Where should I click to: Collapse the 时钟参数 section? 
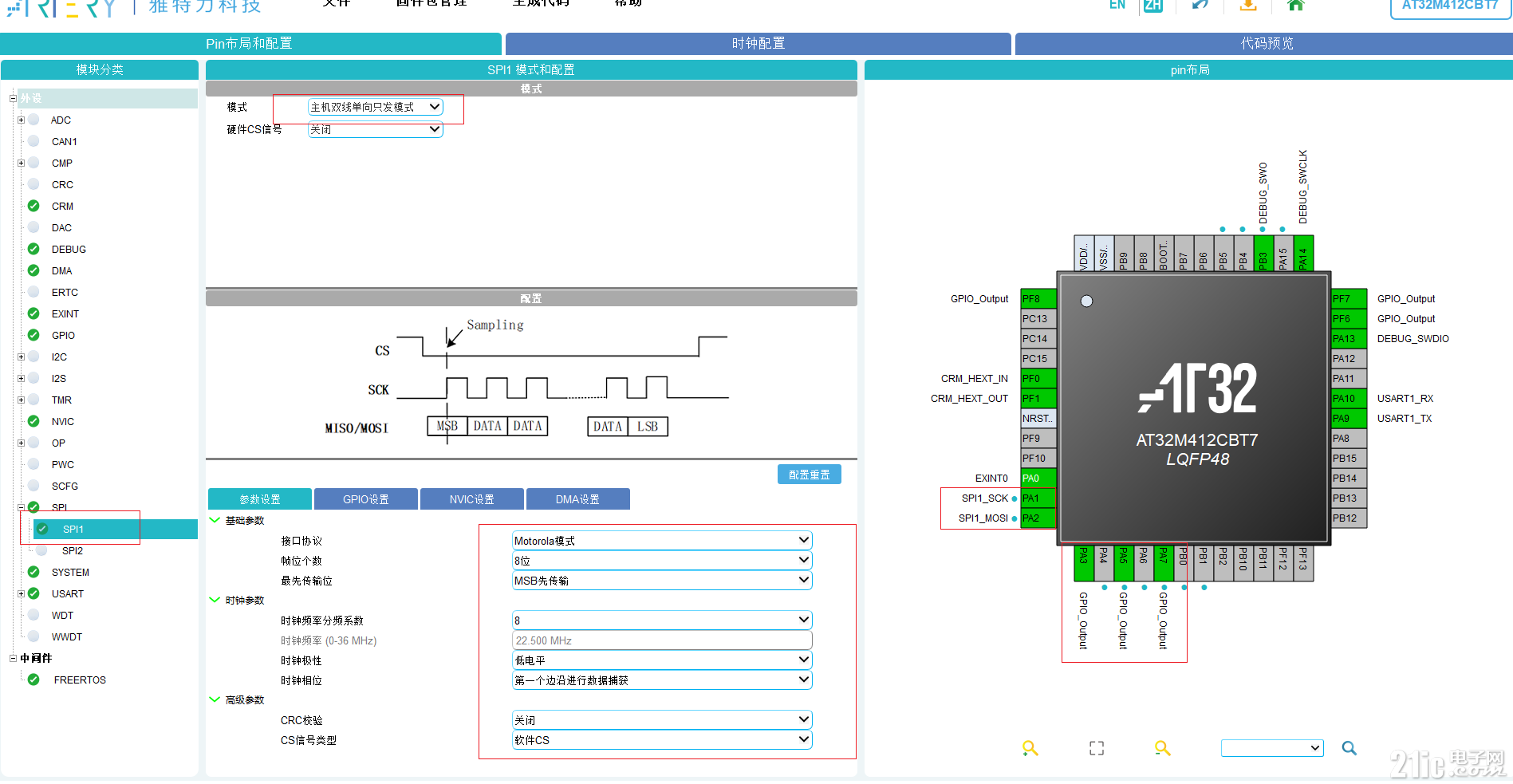(215, 600)
